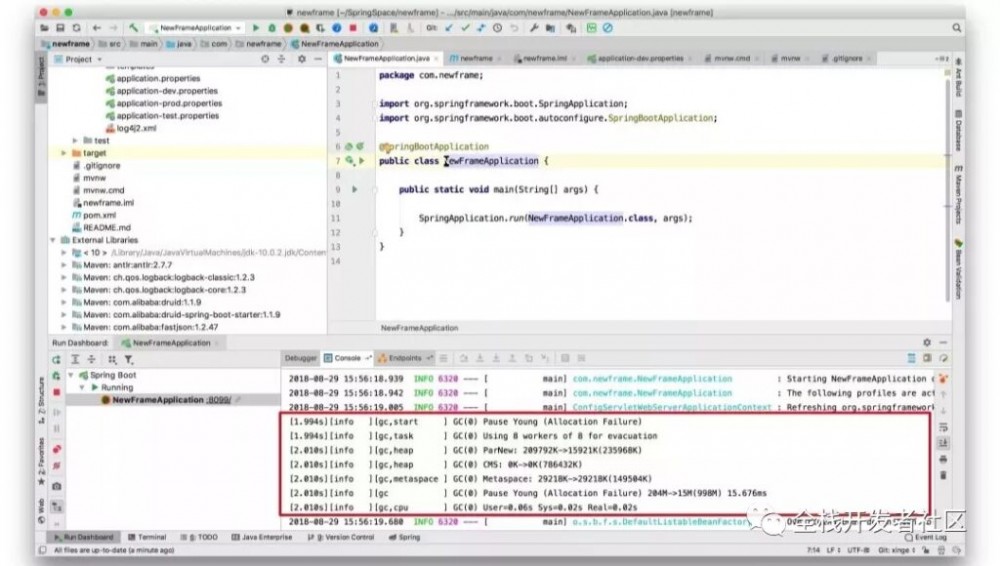
Task: Click run gutter icon beside main method
Action: (x=355, y=190)
